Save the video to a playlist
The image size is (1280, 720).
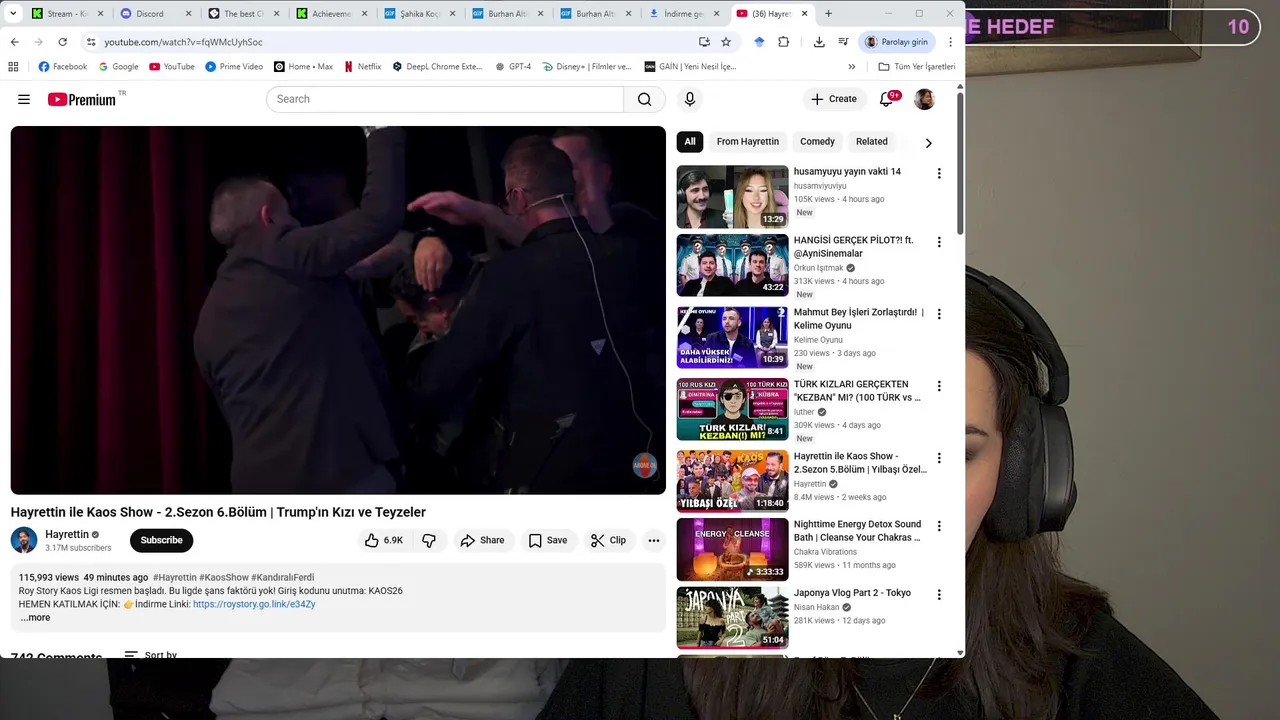(x=548, y=540)
